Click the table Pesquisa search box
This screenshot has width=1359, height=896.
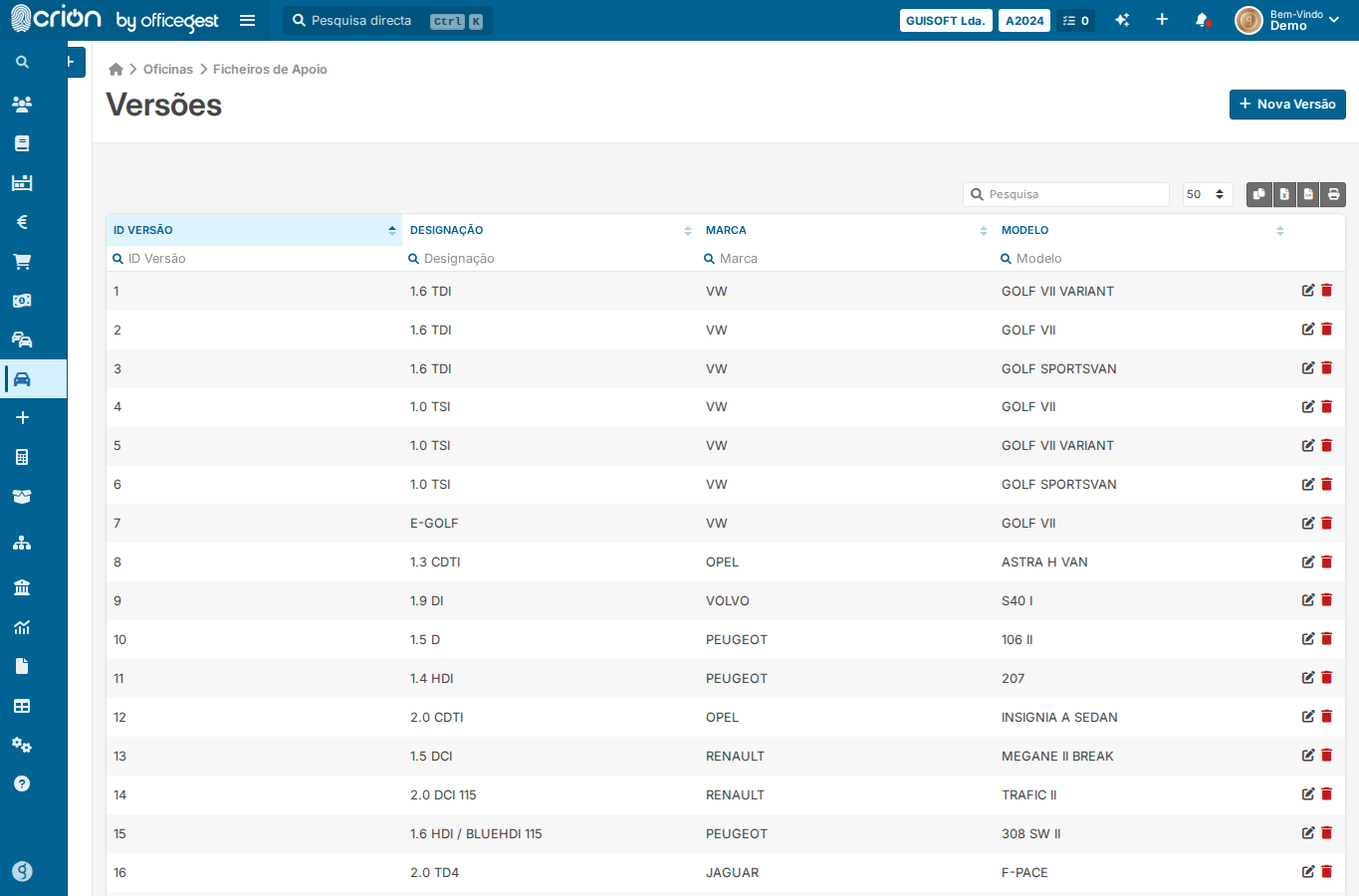1066,194
